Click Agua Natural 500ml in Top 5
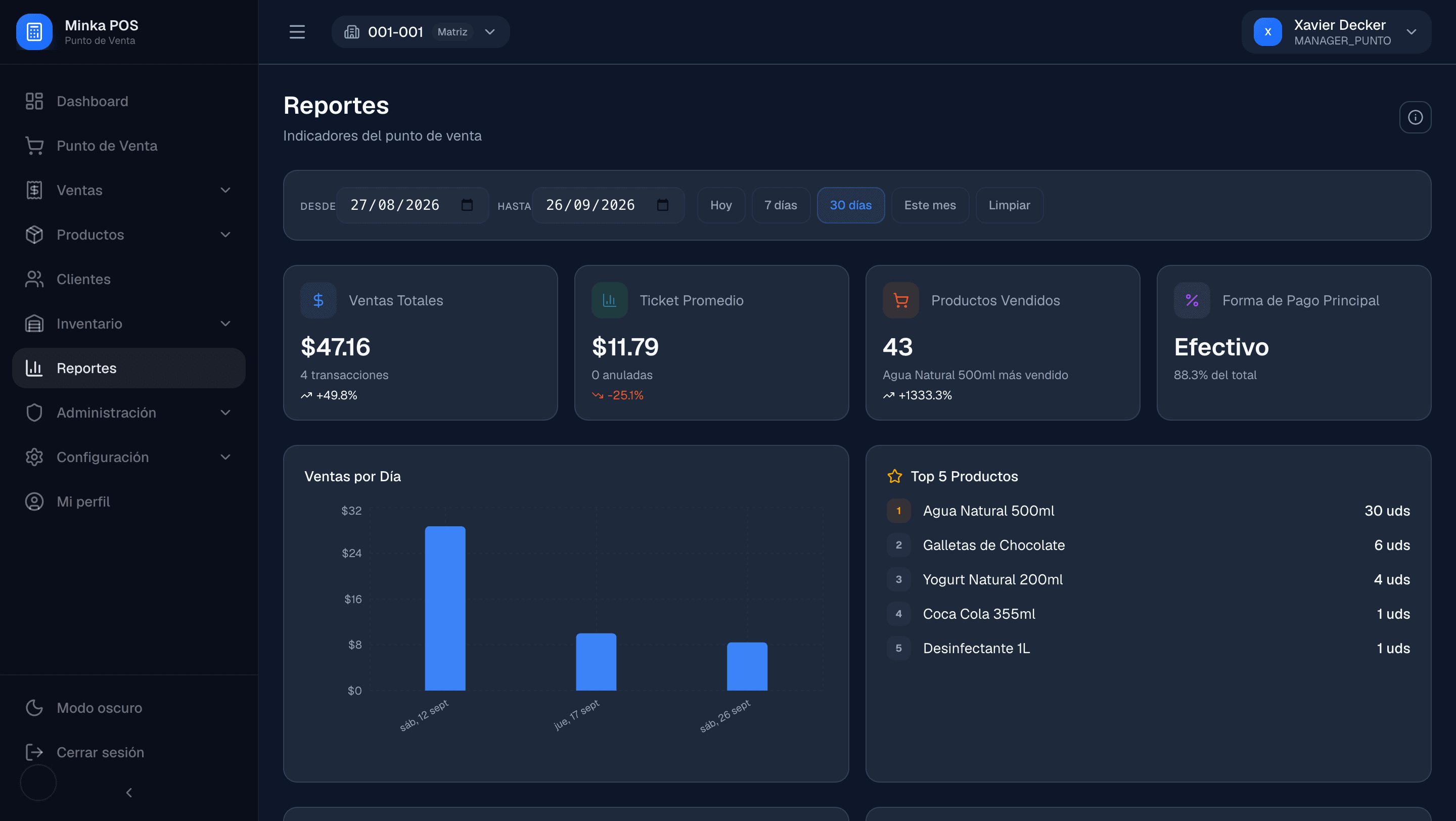 (x=1148, y=511)
